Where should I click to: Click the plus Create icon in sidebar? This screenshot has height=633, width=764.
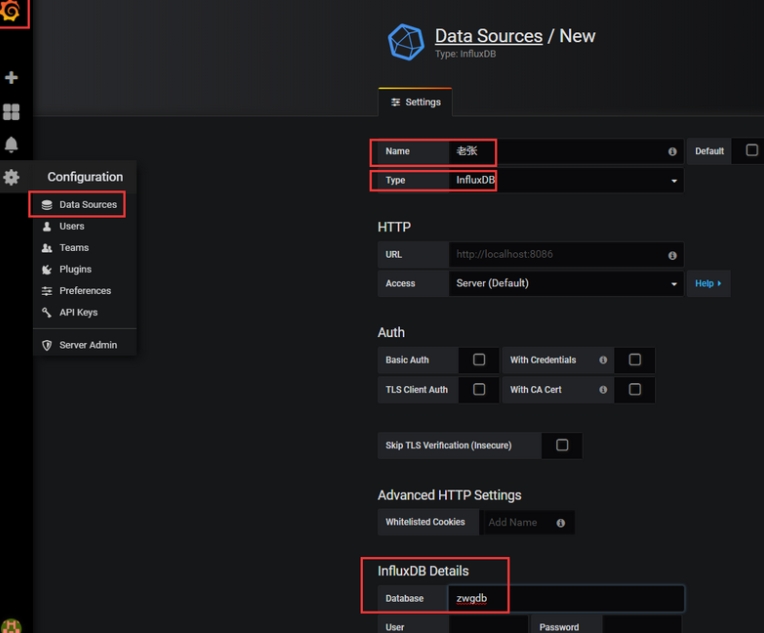coord(11,77)
